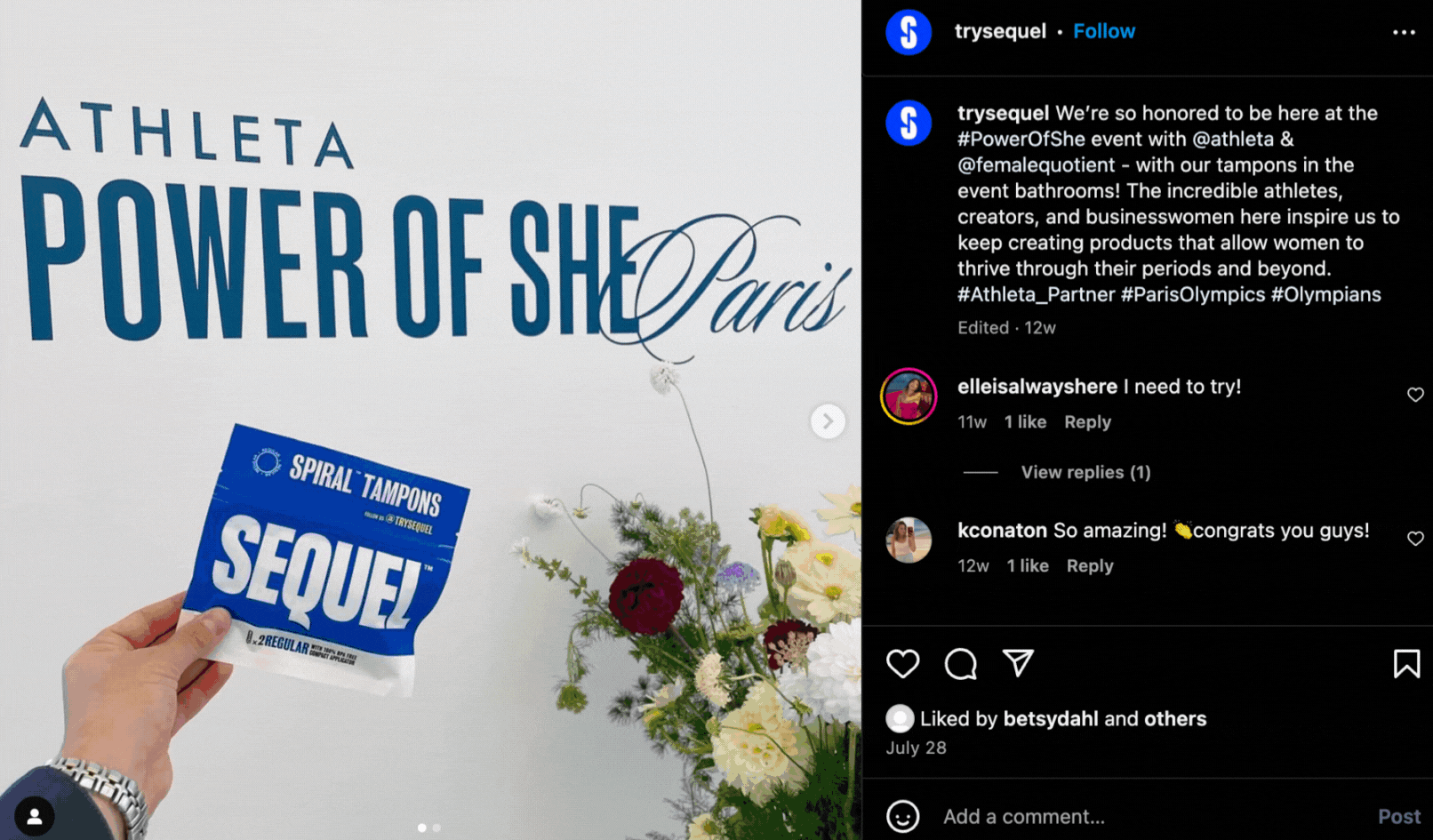Like the post with the heart icon
1433x840 pixels.
[902, 664]
